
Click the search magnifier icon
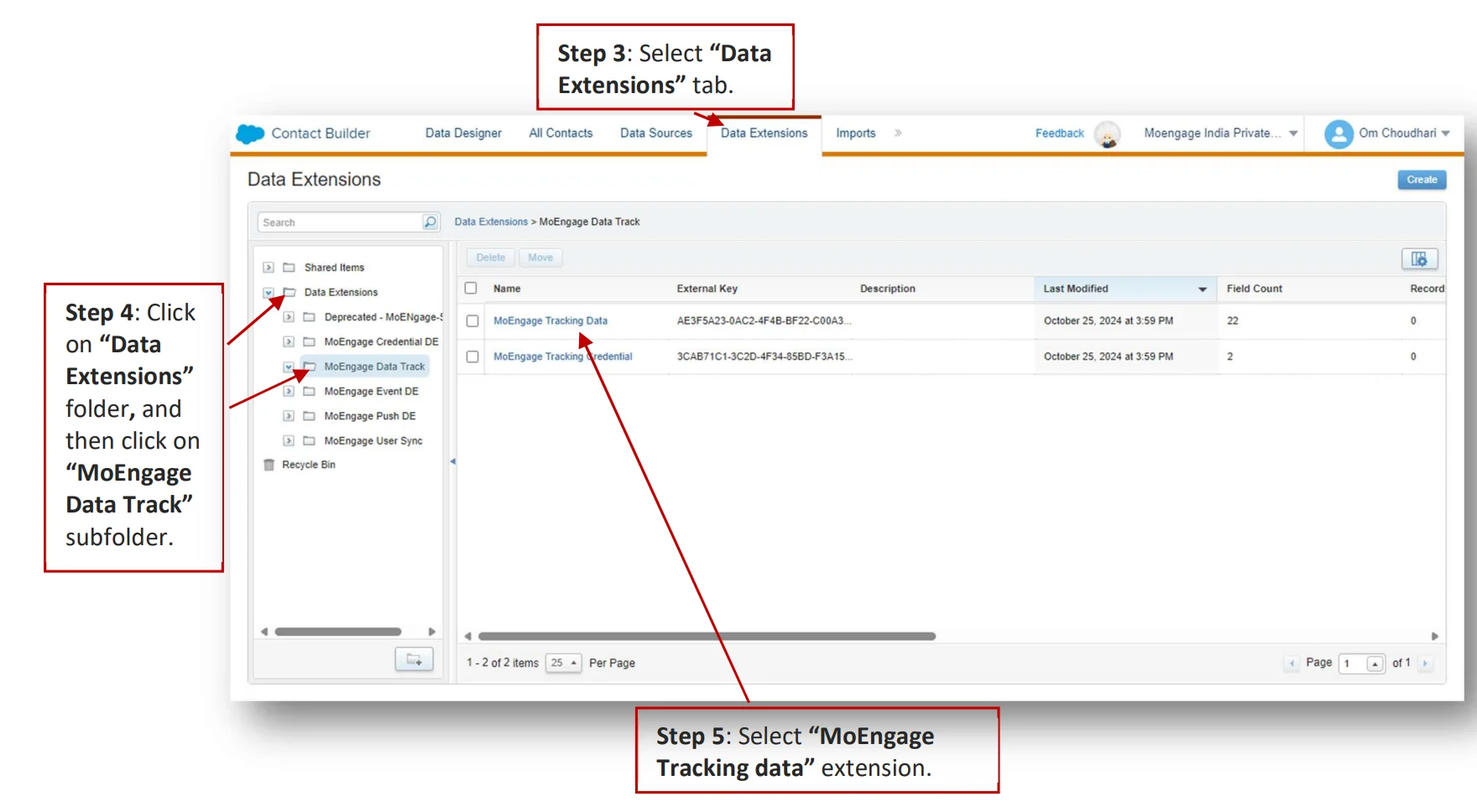(430, 222)
